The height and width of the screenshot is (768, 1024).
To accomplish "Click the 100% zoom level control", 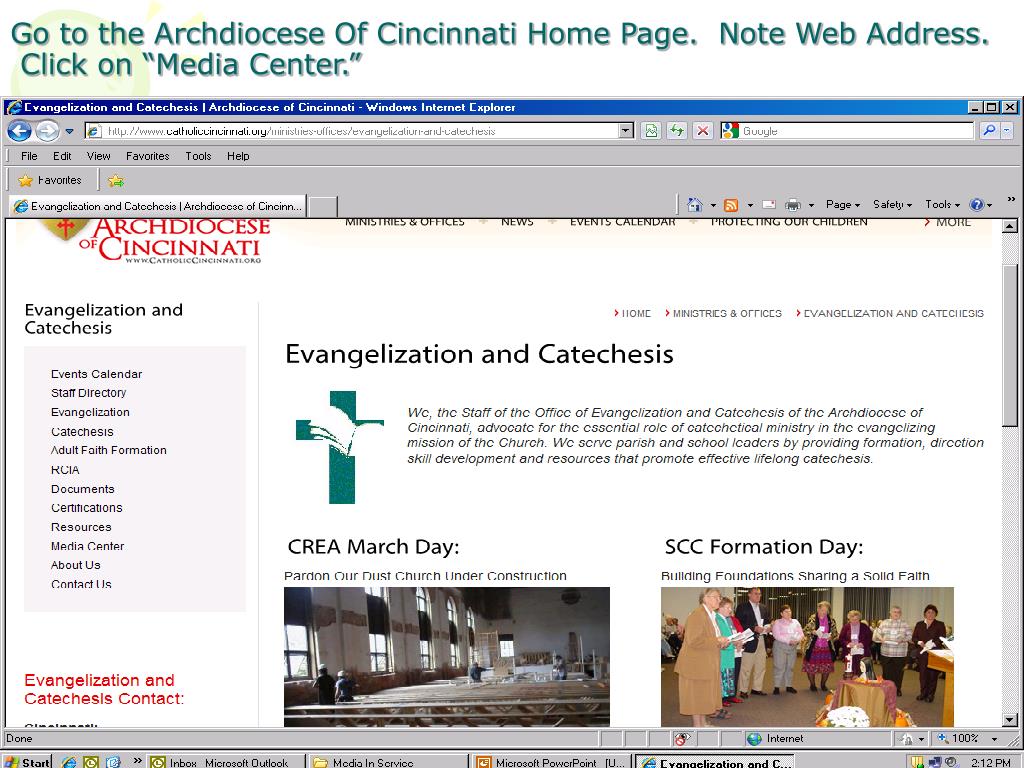I will pos(969,739).
